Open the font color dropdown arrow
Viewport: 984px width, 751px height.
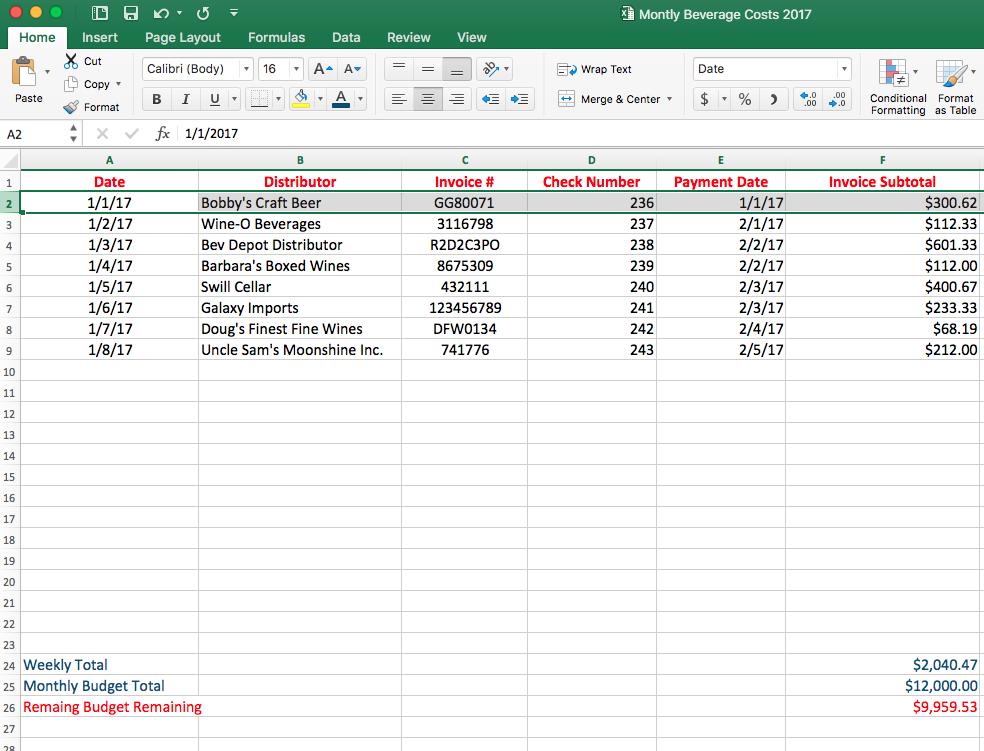pyautogui.click(x=360, y=99)
